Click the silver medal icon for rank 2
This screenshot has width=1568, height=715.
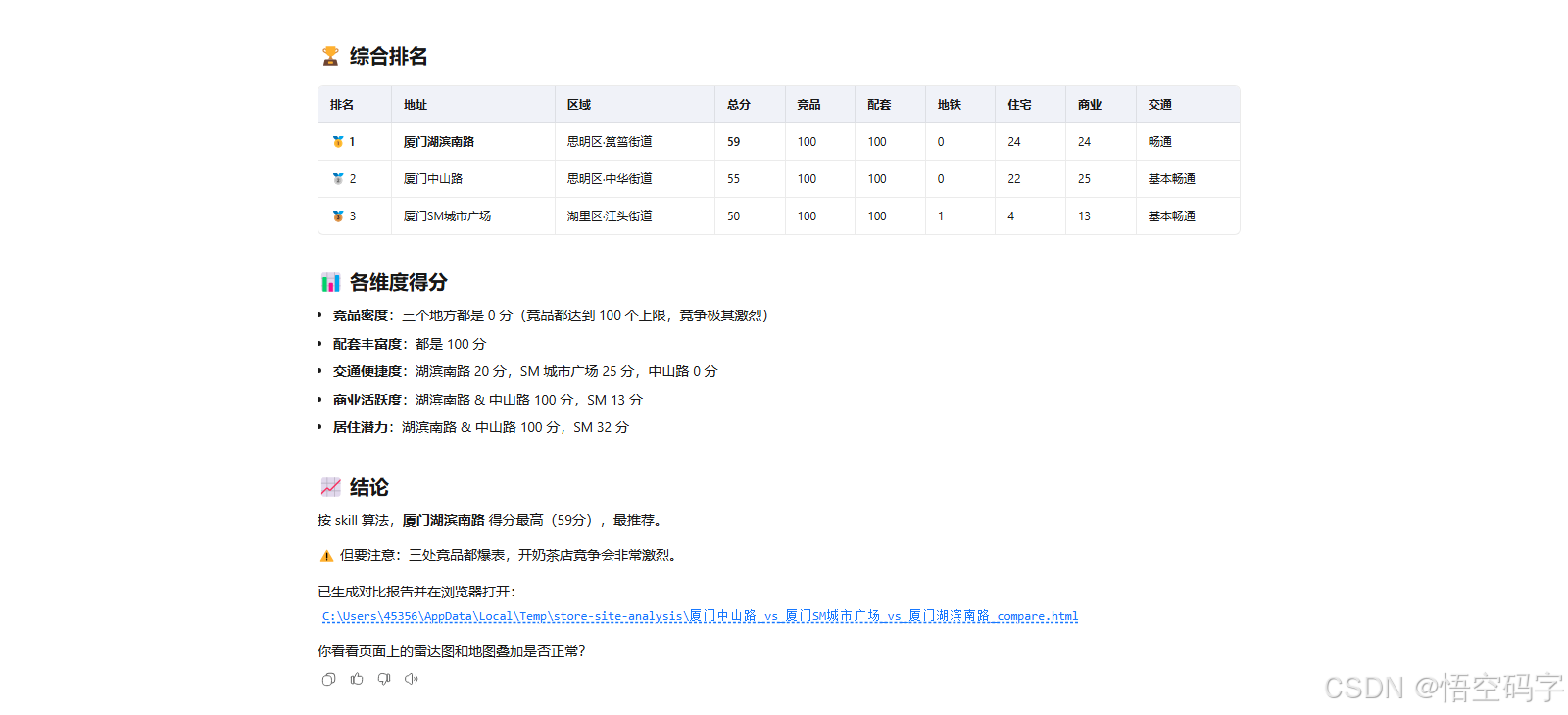tap(338, 179)
